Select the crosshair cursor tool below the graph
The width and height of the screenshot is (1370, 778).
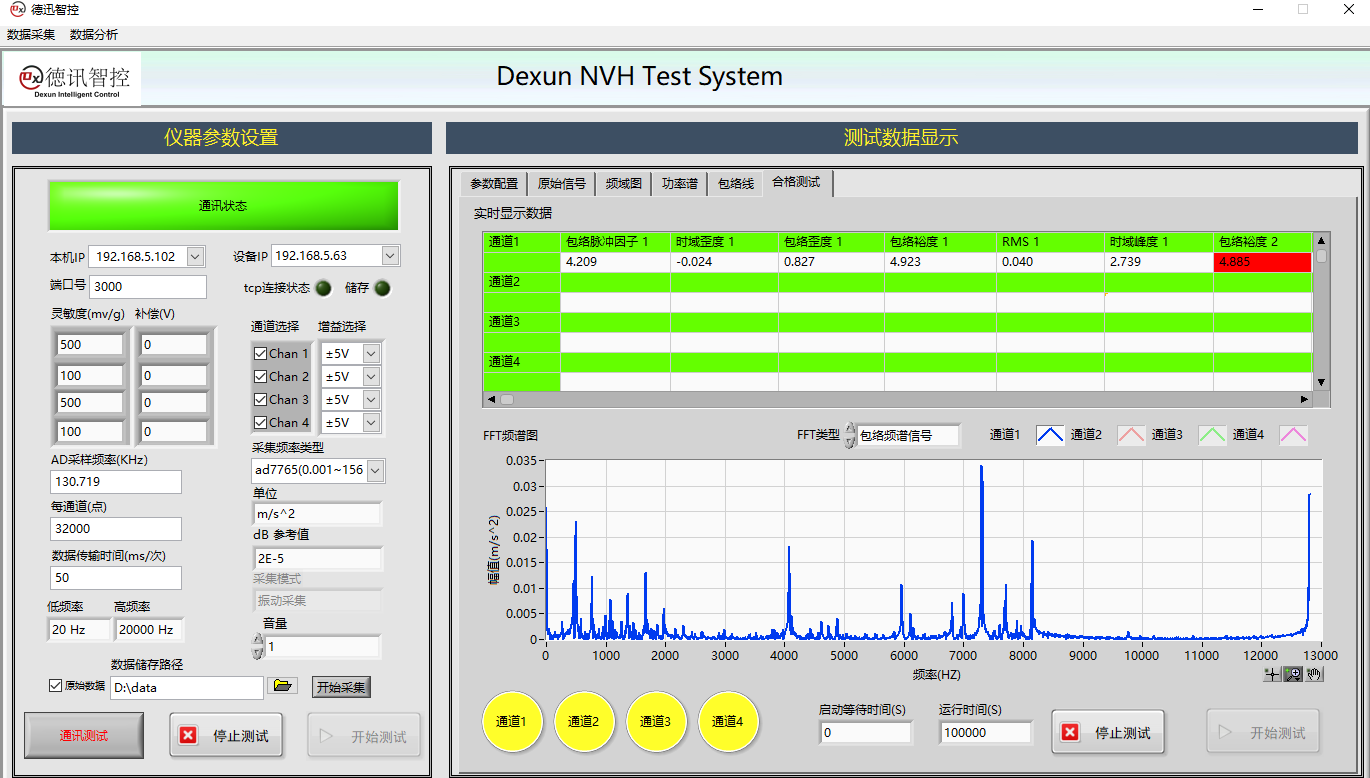1272,675
